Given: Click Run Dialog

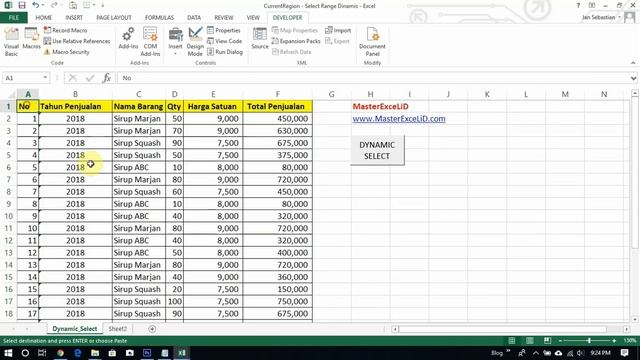Looking at the screenshot, I should 225,52.
